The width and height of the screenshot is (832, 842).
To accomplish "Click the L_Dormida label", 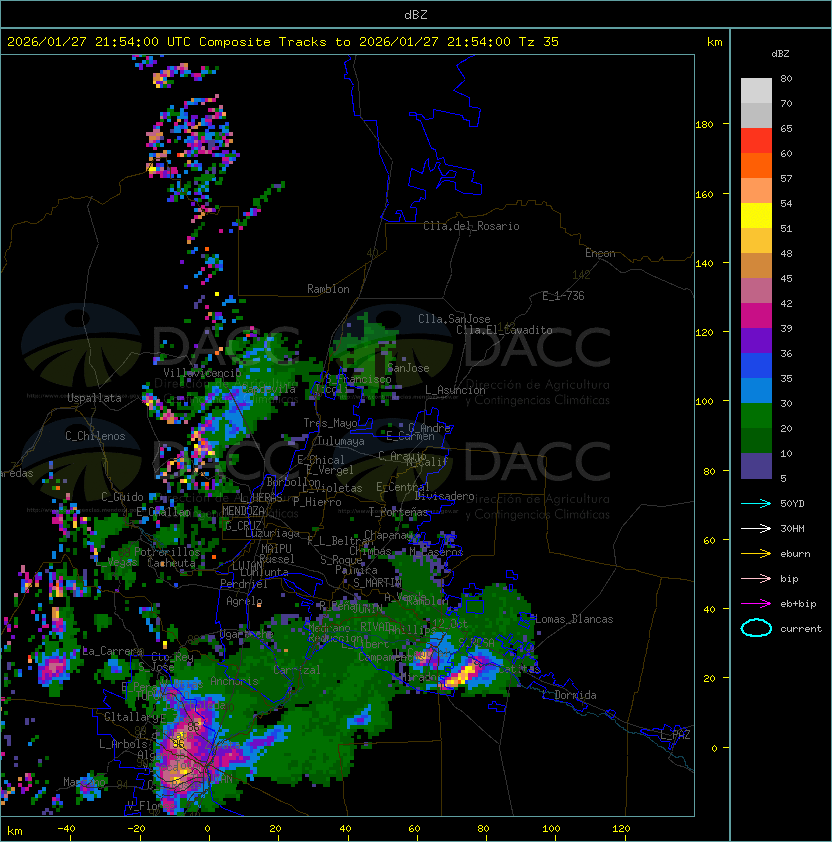I will tap(569, 695).
